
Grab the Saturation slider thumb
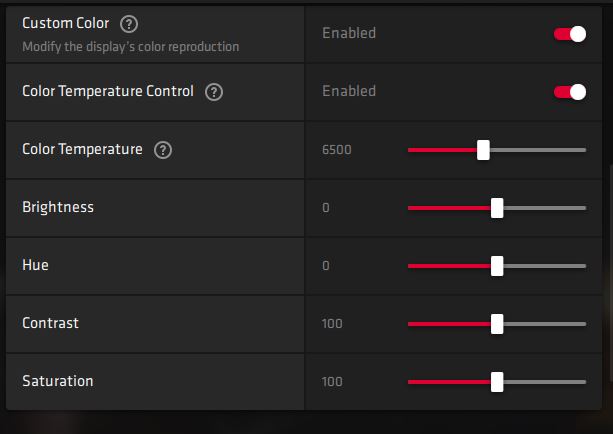(497, 382)
